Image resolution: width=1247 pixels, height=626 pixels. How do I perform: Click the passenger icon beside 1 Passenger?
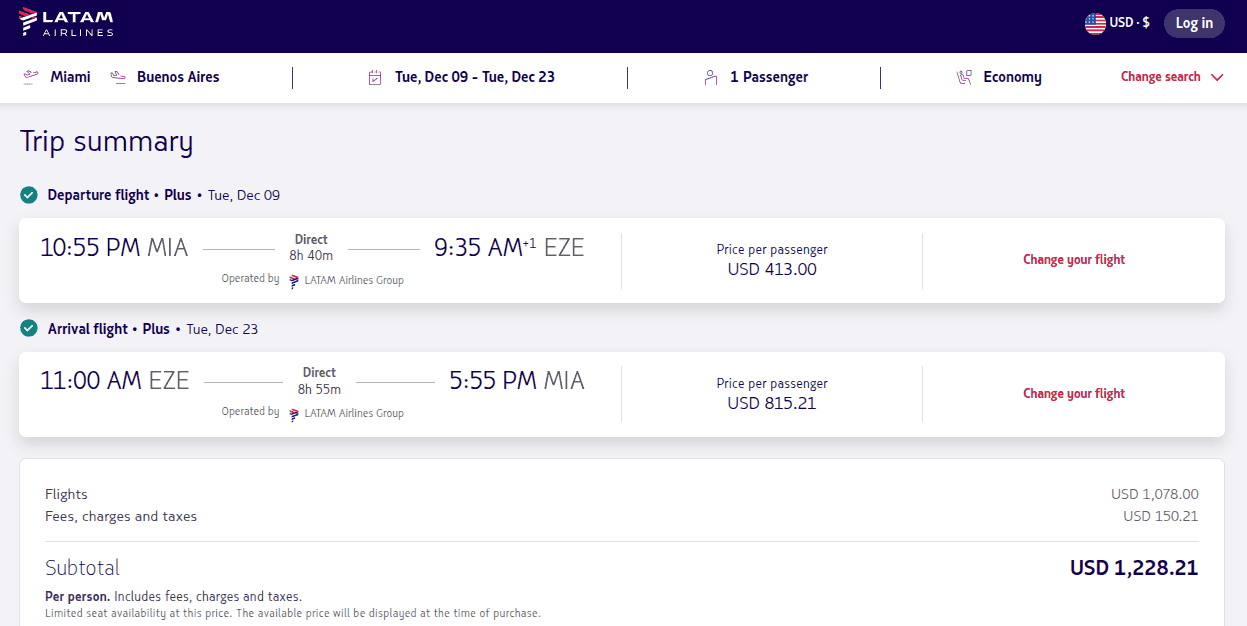point(710,76)
